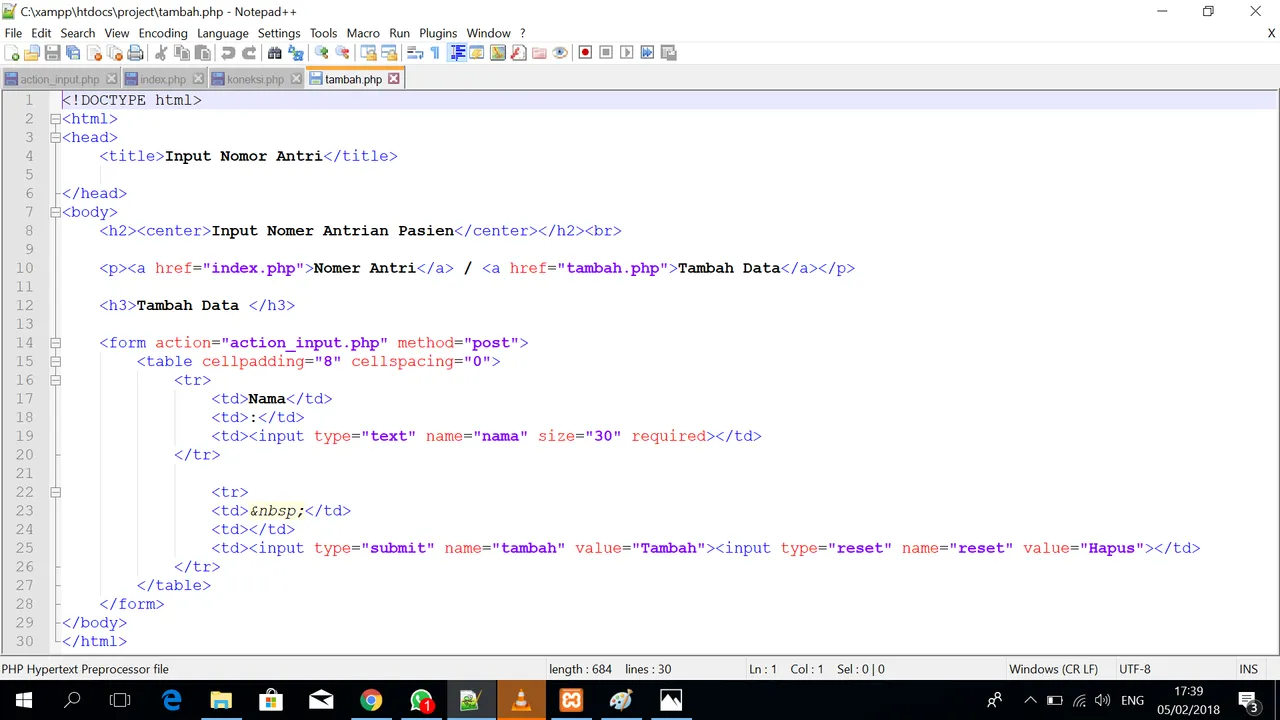Run macro multiple times icon
The width and height of the screenshot is (1280, 720).
pos(647,52)
